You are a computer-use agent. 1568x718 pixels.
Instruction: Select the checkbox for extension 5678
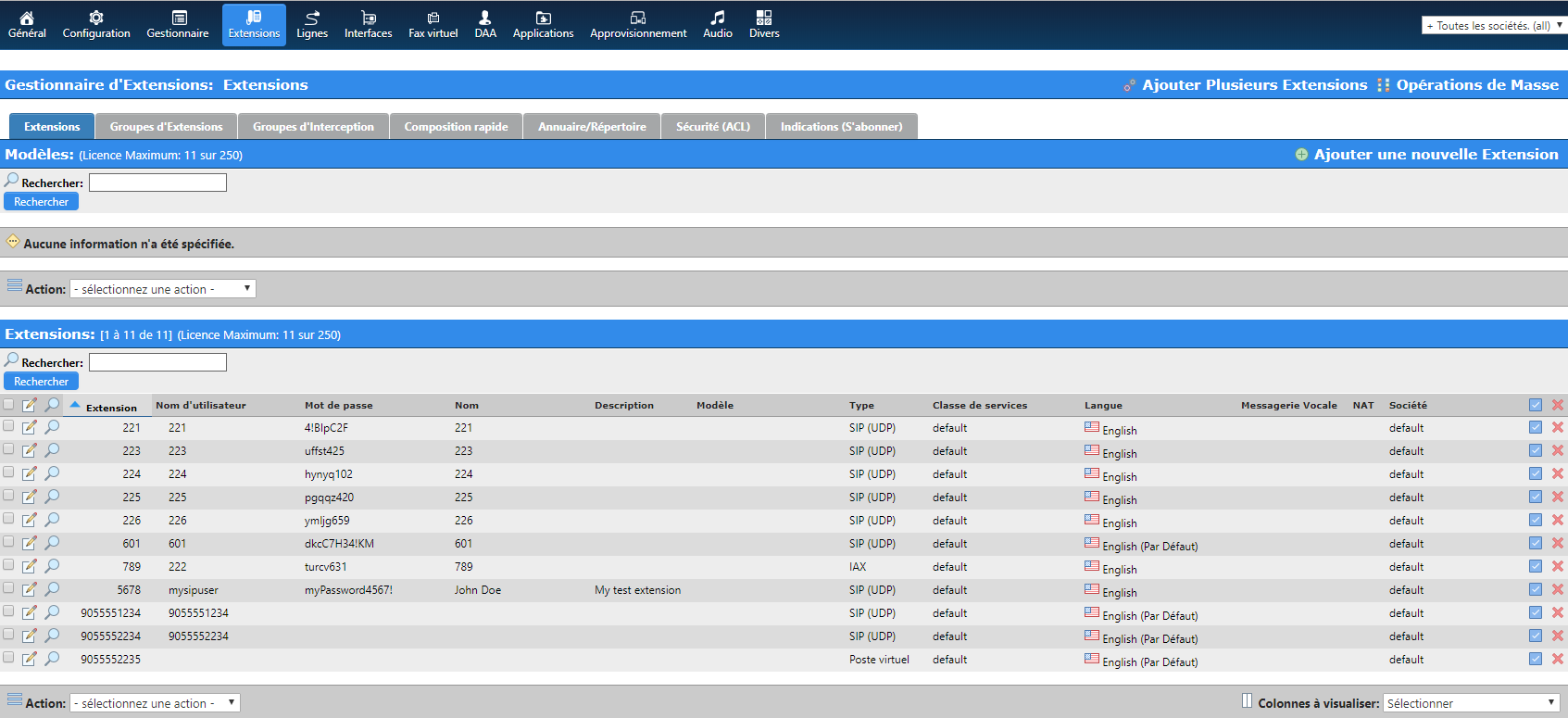8,588
